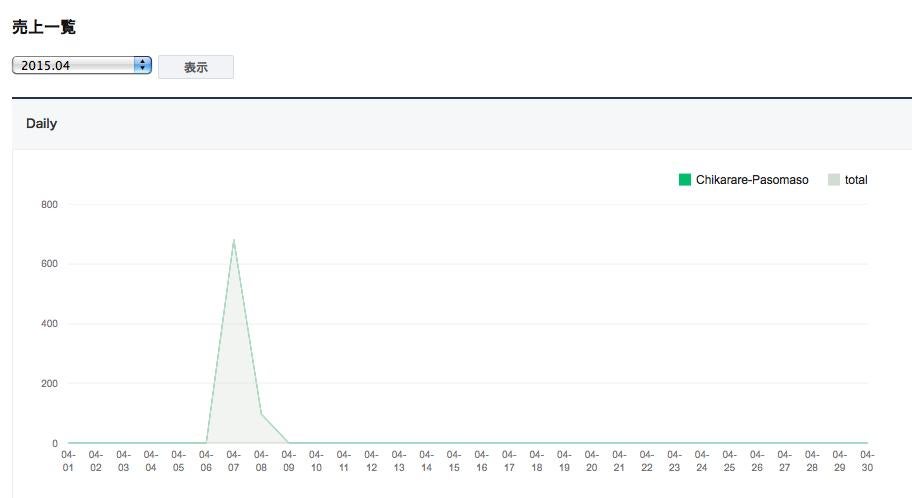
Task: Click the 表示 button
Action: [x=196, y=67]
